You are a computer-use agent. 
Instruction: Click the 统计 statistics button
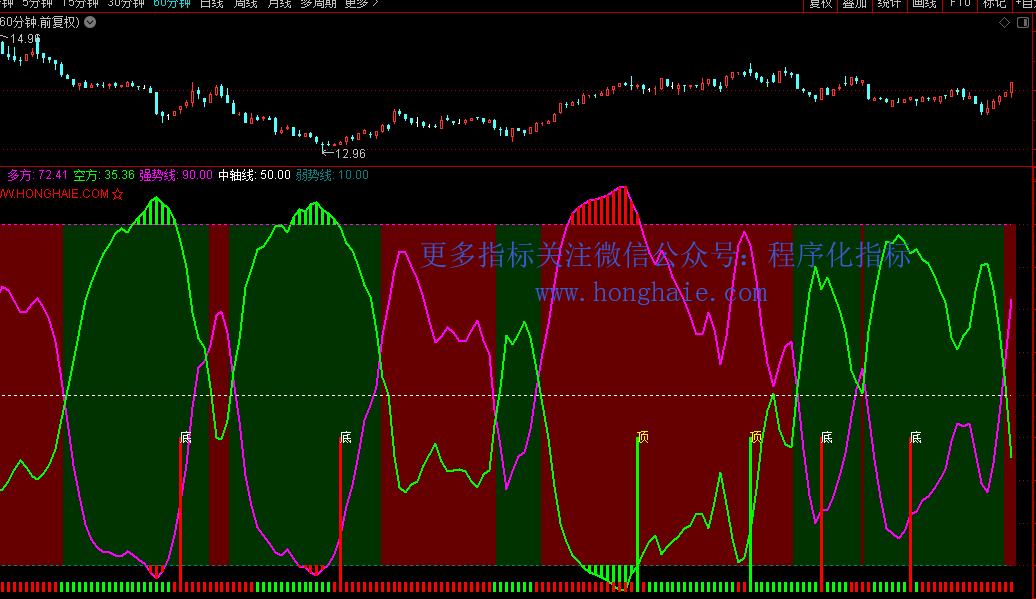[x=889, y=4]
